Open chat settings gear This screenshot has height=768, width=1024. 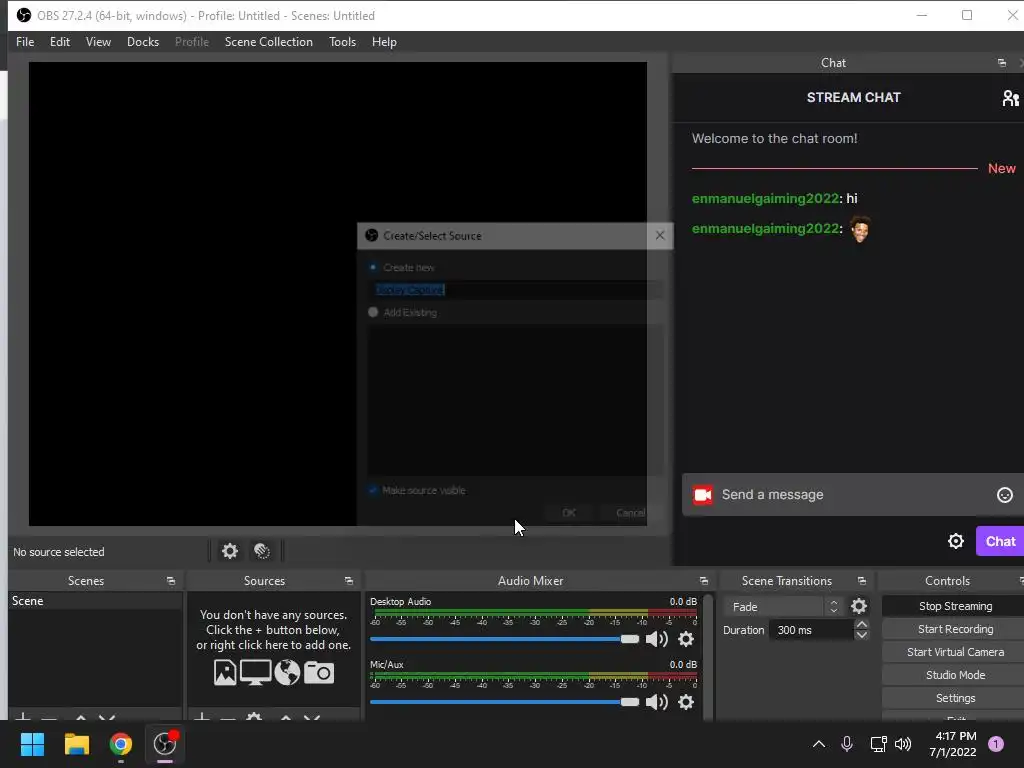[x=955, y=541]
